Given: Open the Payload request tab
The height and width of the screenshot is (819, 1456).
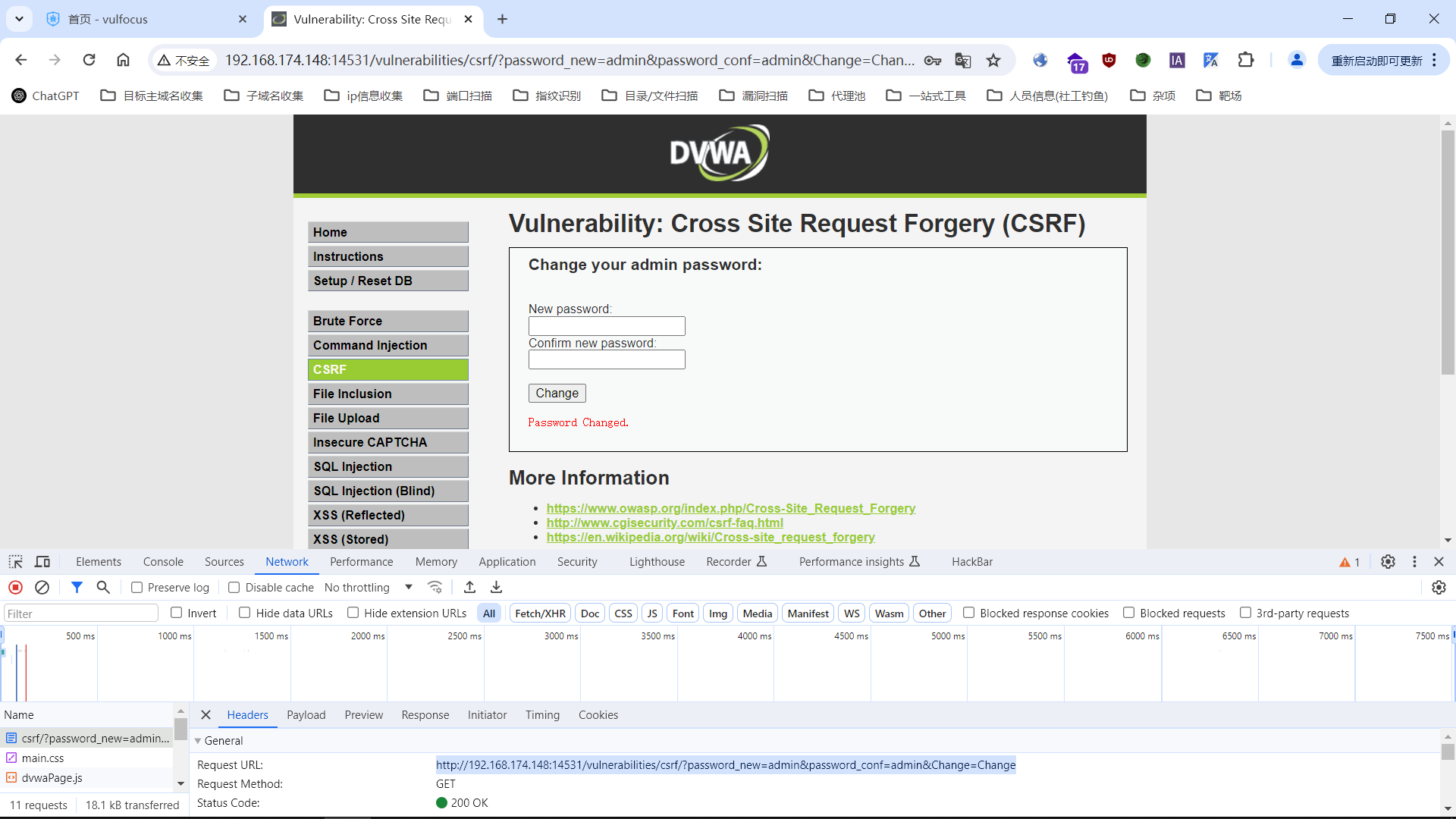Looking at the screenshot, I should [x=306, y=715].
